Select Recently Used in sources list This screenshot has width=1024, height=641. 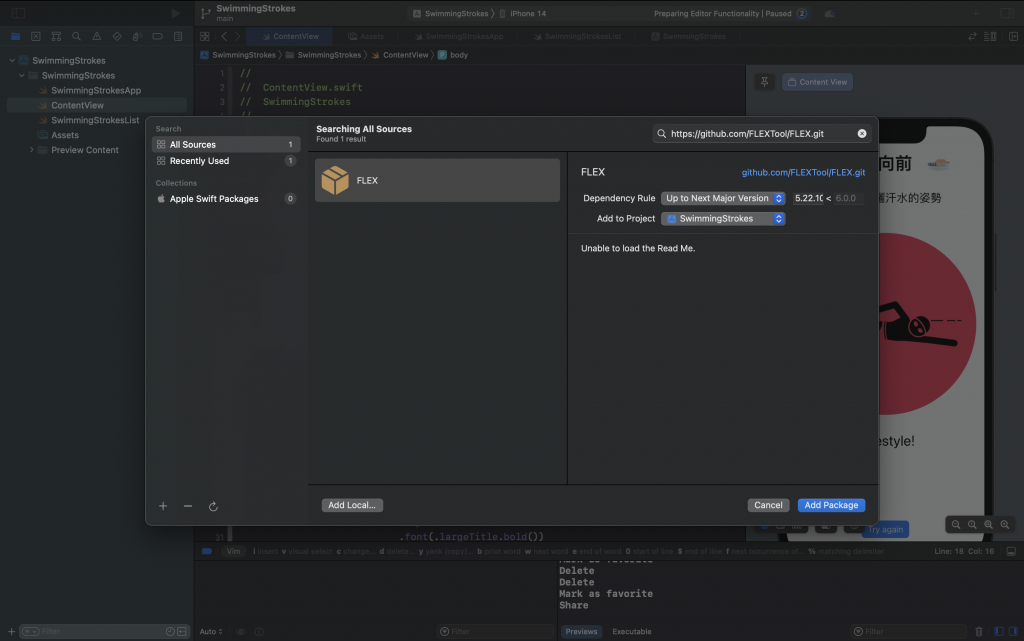pos(226,161)
